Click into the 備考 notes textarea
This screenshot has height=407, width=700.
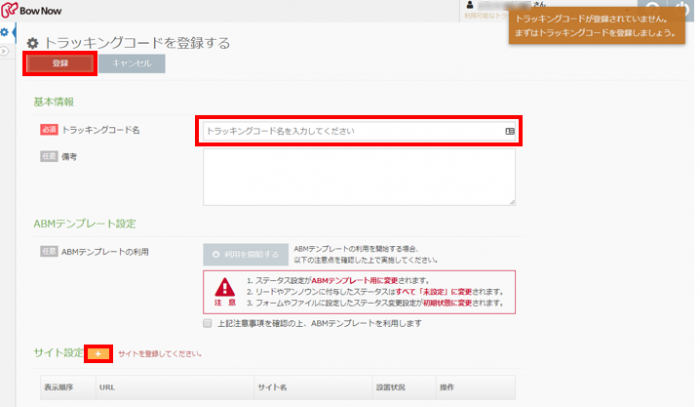click(x=358, y=177)
